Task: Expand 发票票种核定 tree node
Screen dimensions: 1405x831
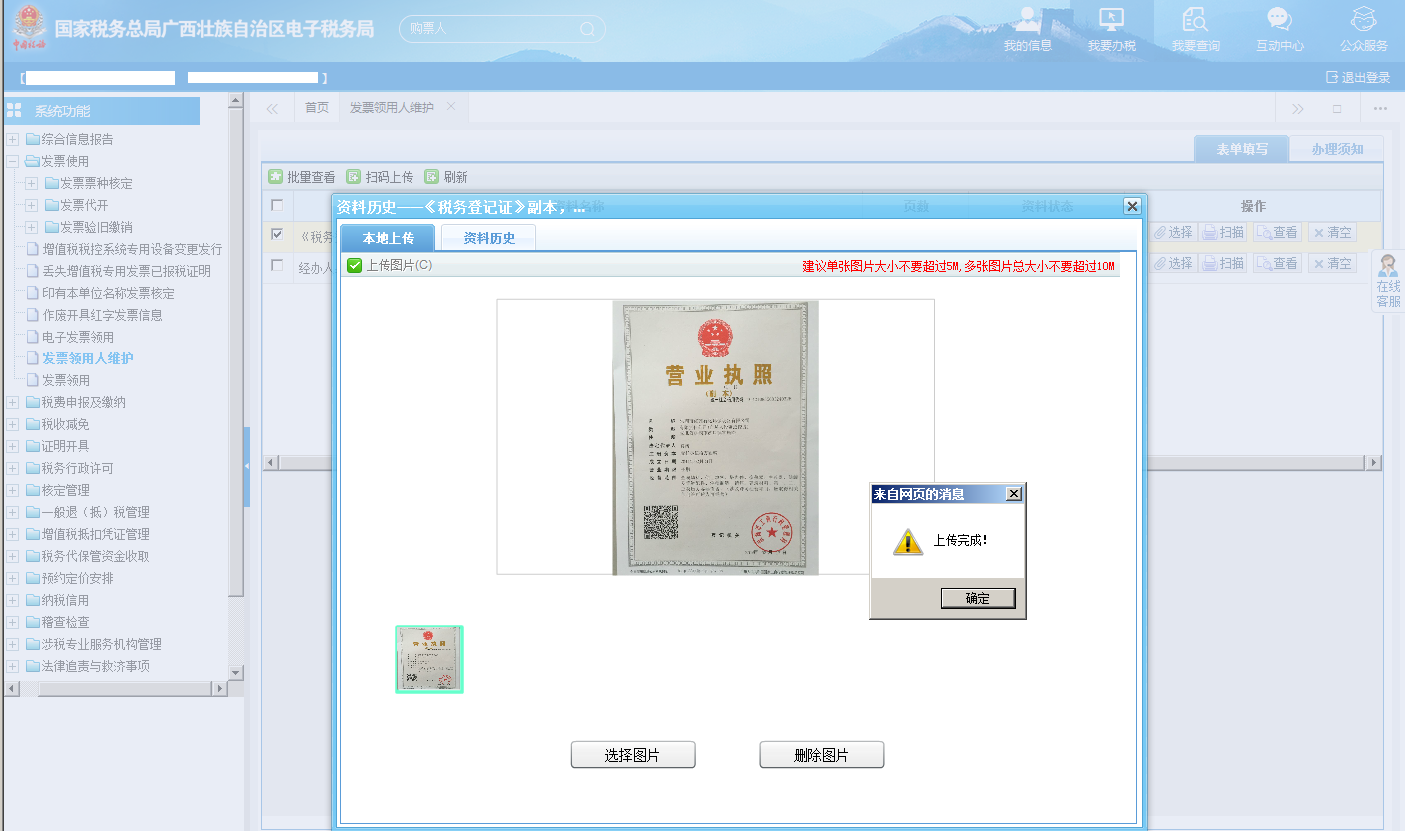Action: 31,183
